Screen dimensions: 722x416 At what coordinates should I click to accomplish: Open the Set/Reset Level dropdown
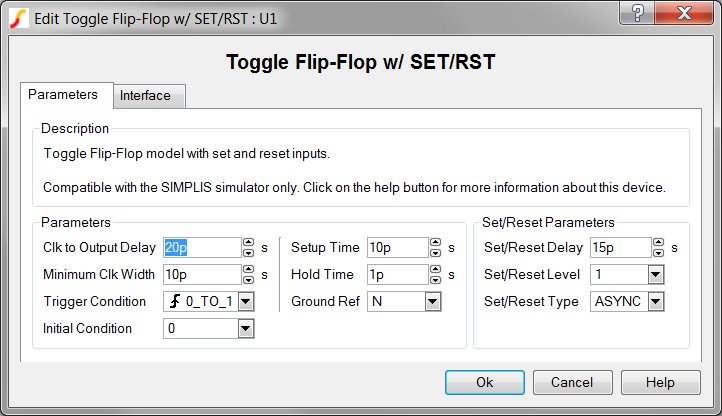click(656, 275)
